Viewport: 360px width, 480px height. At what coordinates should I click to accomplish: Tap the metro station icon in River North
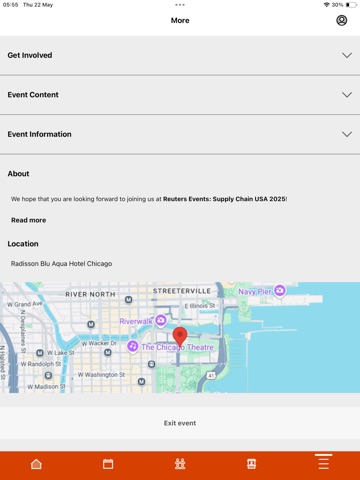128,300
